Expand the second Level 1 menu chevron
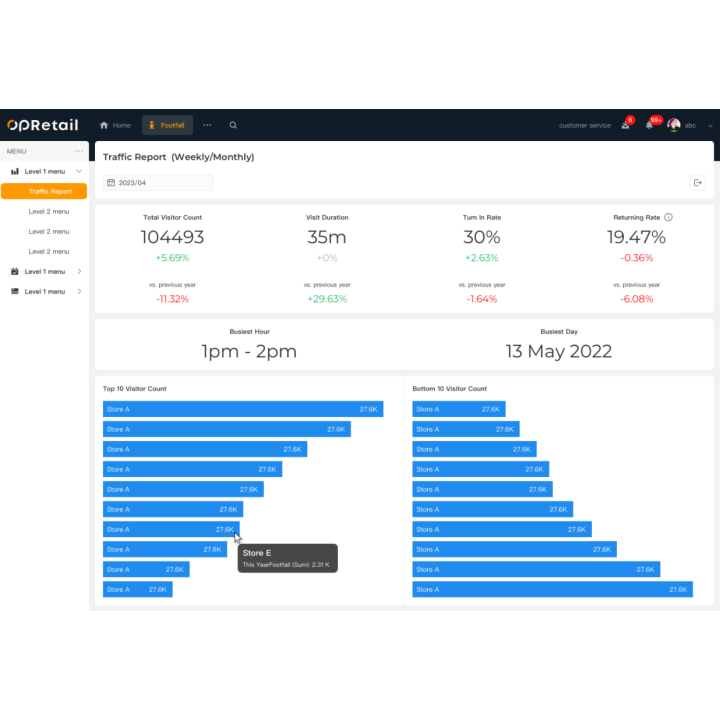 pyautogui.click(x=79, y=271)
